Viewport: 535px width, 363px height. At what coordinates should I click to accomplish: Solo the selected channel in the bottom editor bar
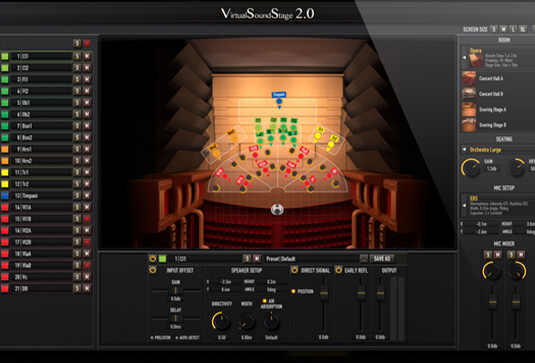247,259
